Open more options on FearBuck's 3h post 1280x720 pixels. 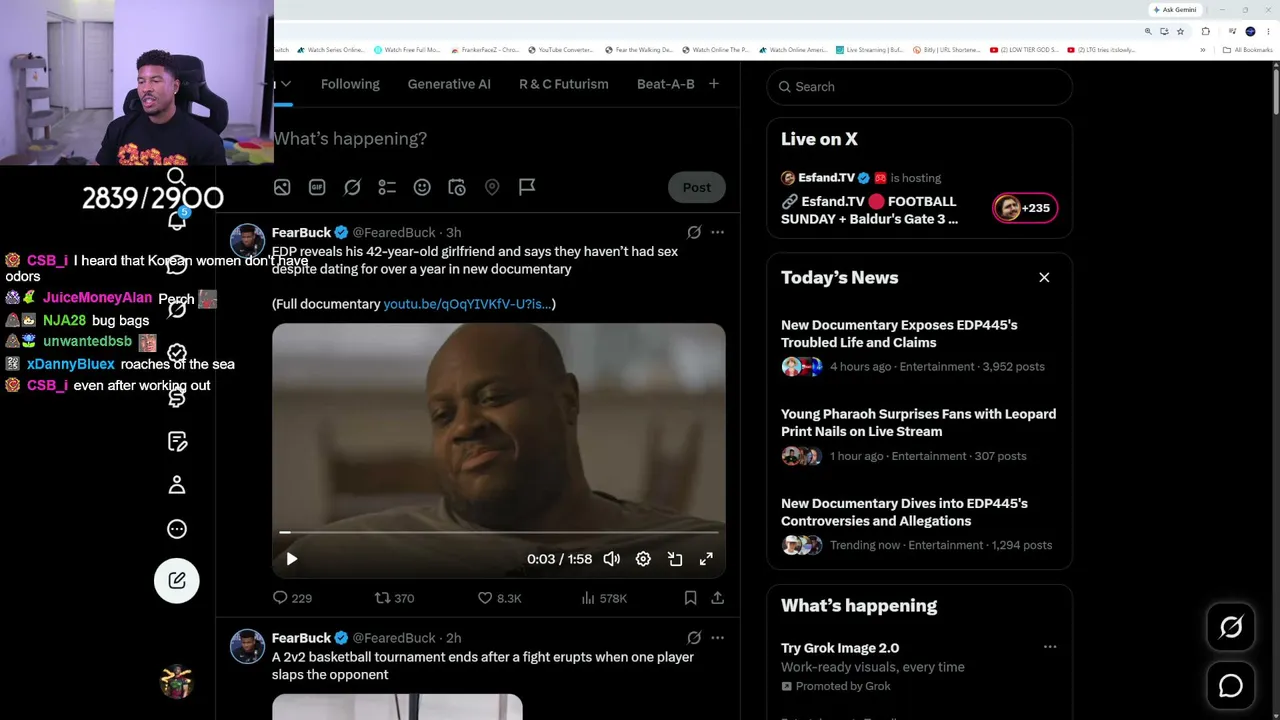pos(717,232)
